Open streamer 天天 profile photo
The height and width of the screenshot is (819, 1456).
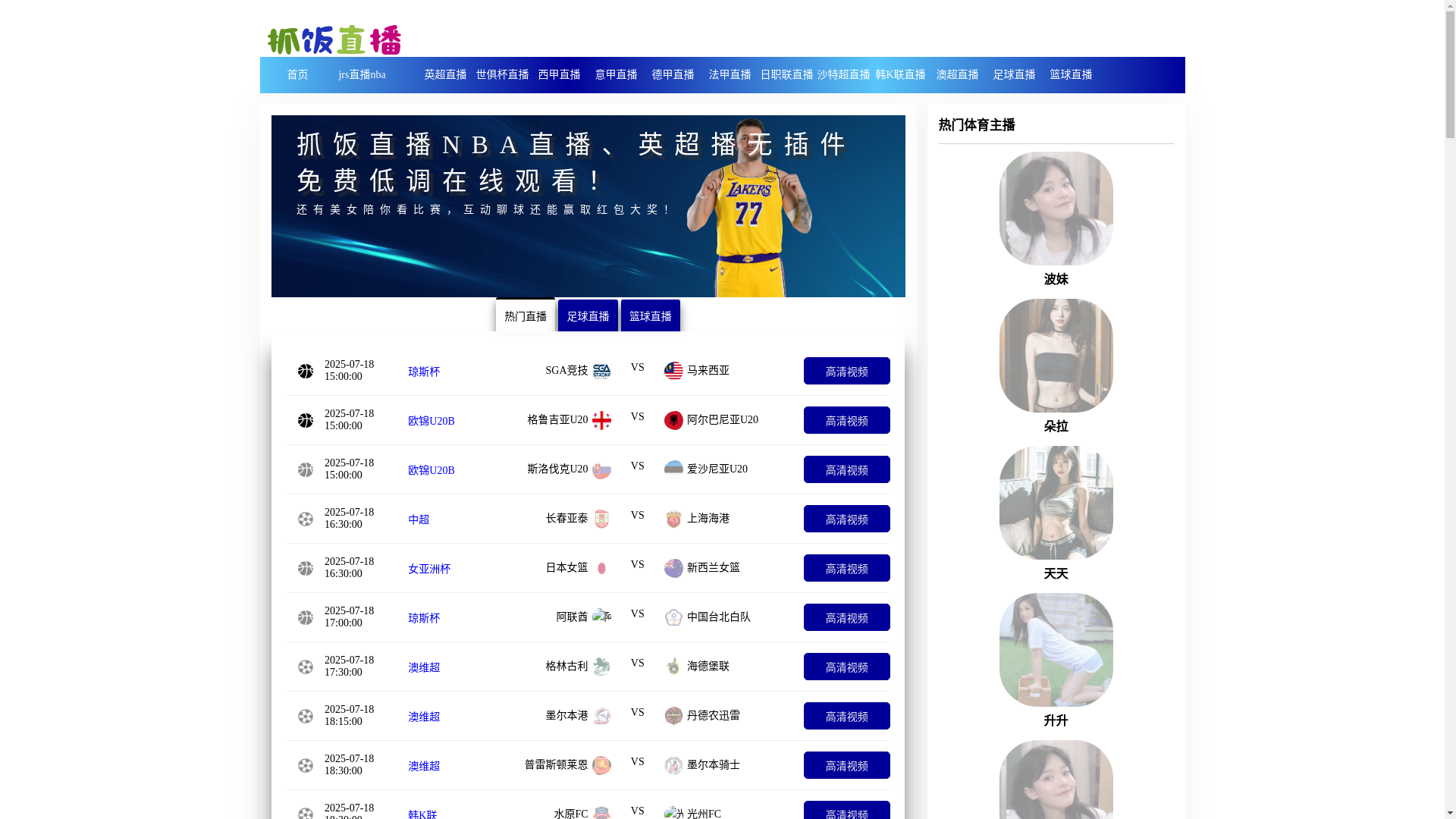pyautogui.click(x=1056, y=503)
